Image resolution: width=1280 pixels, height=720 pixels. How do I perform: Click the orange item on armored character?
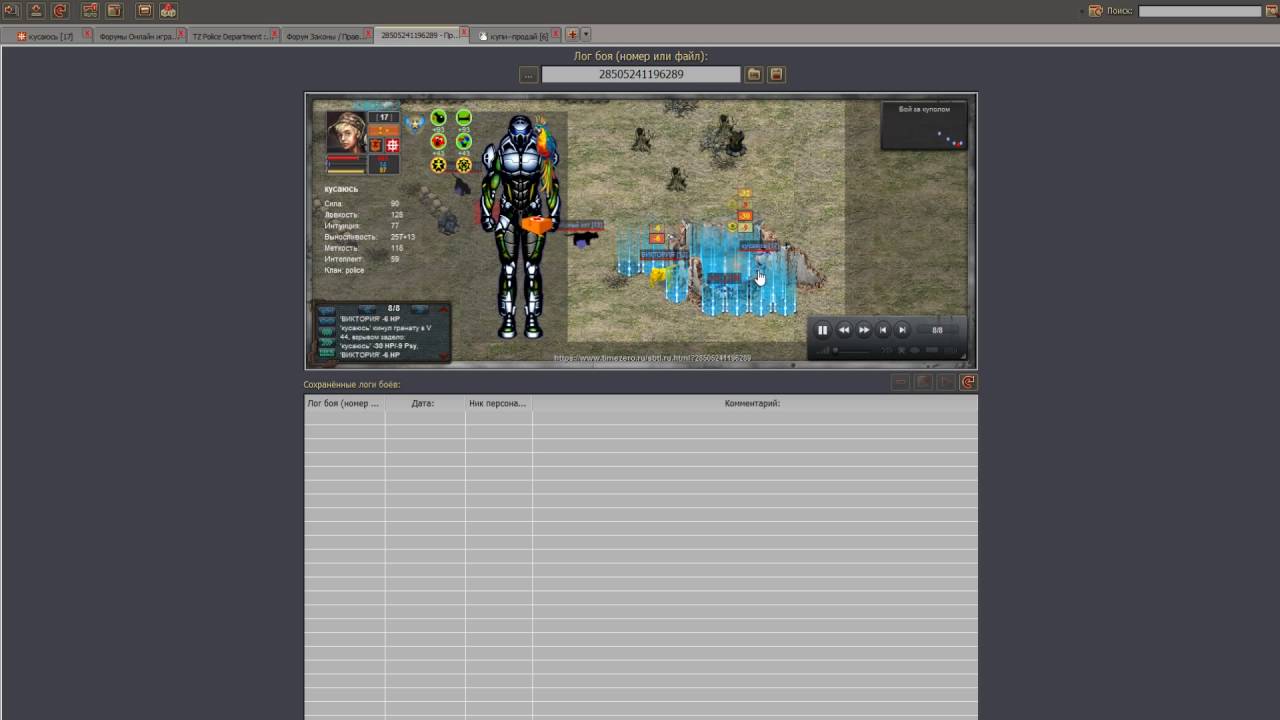pyautogui.click(x=537, y=225)
